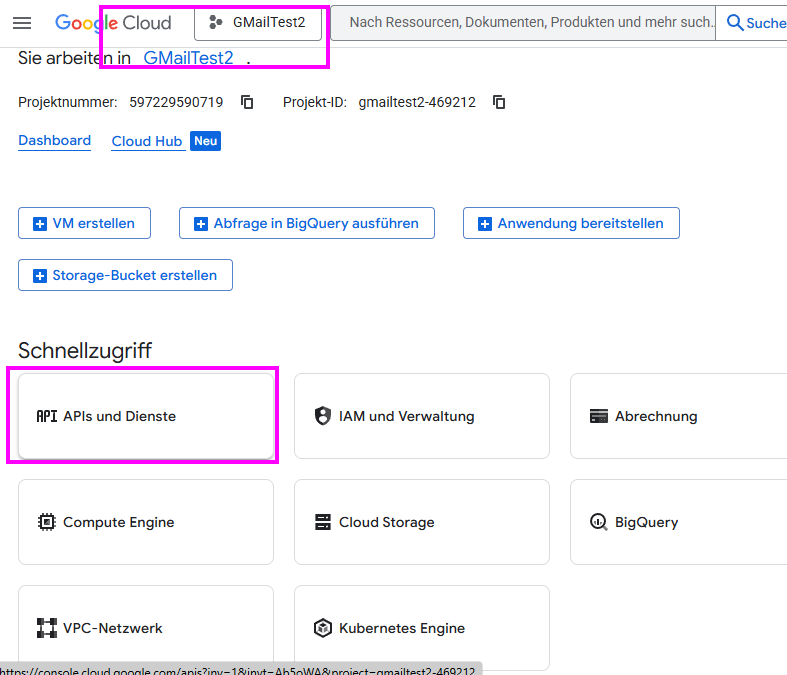787x675 pixels.
Task: Click Abfrage in BigQuery ausführen
Action: (x=307, y=223)
